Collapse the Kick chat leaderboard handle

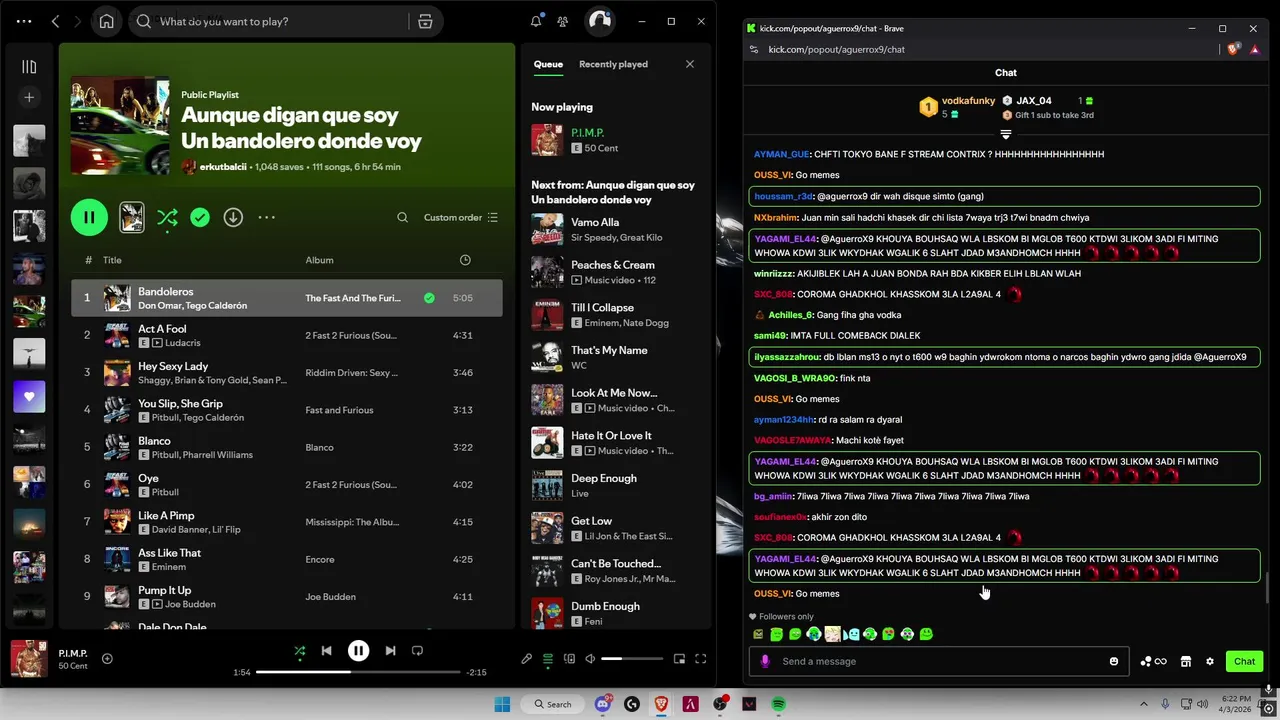(x=1006, y=134)
